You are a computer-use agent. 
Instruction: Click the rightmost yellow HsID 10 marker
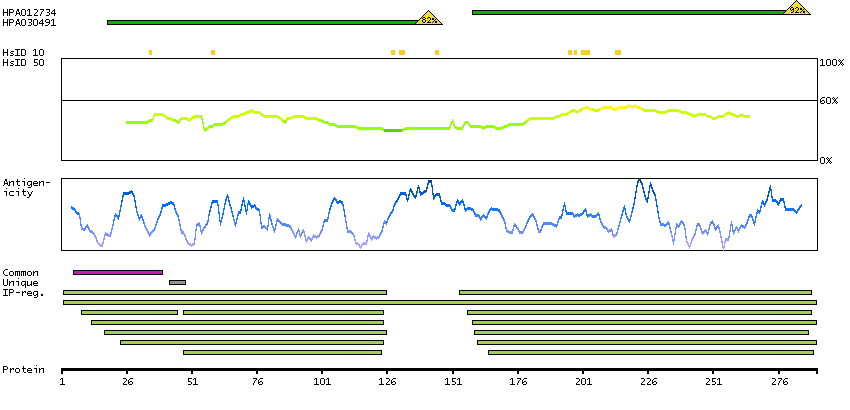click(618, 52)
